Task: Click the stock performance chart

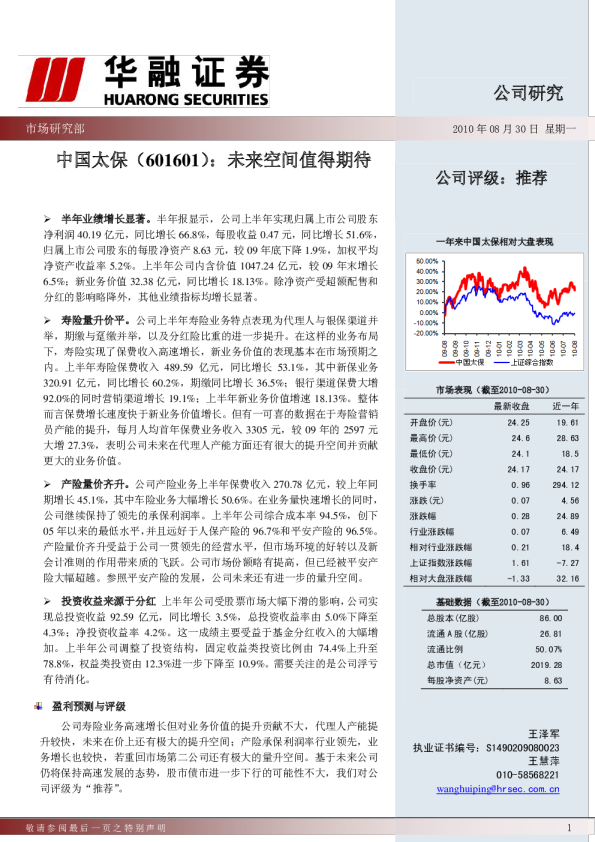Action: [494, 311]
